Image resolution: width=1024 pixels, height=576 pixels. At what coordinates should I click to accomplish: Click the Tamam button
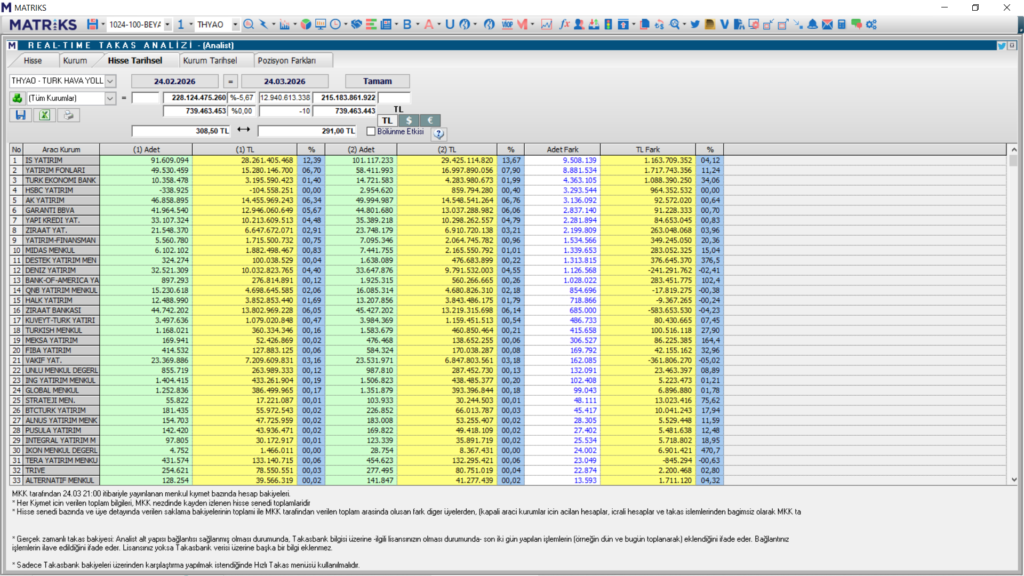coord(377,81)
